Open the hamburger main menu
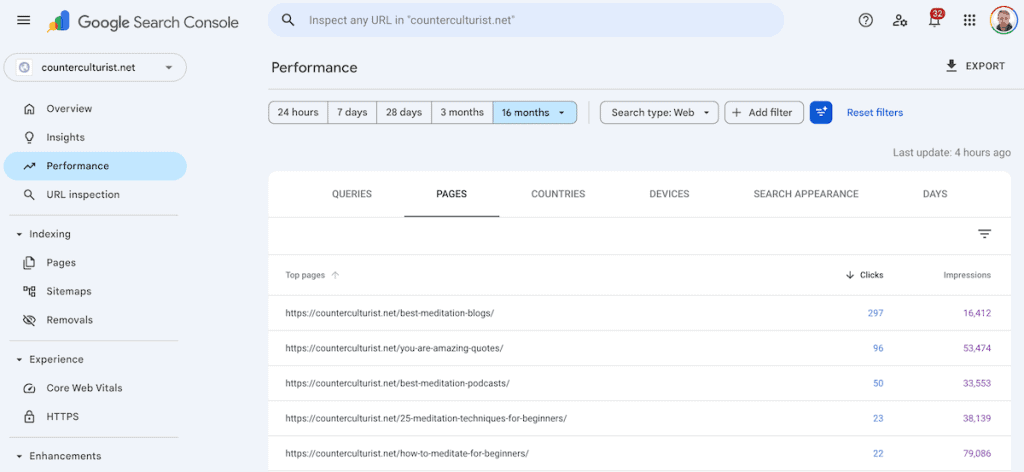This screenshot has width=1024, height=472. point(24,20)
